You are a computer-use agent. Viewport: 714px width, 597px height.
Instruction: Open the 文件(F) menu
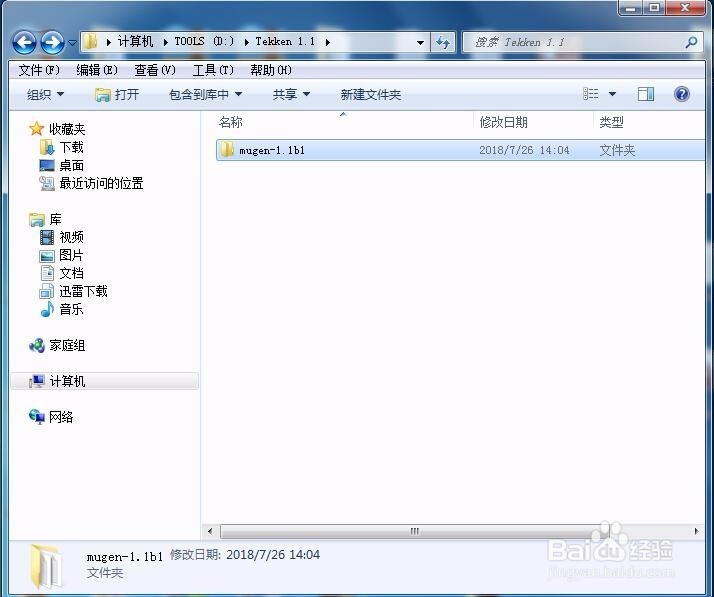[x=39, y=70]
